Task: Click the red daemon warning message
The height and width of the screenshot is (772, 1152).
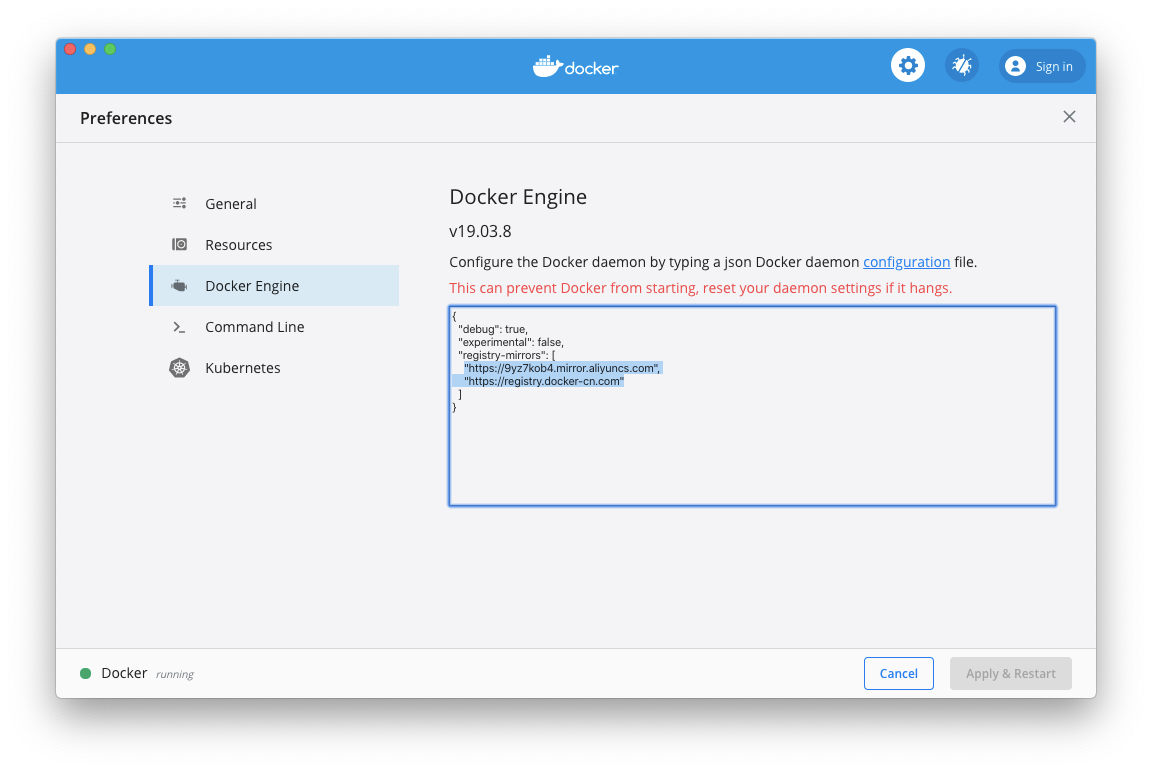Action: pyautogui.click(x=700, y=288)
